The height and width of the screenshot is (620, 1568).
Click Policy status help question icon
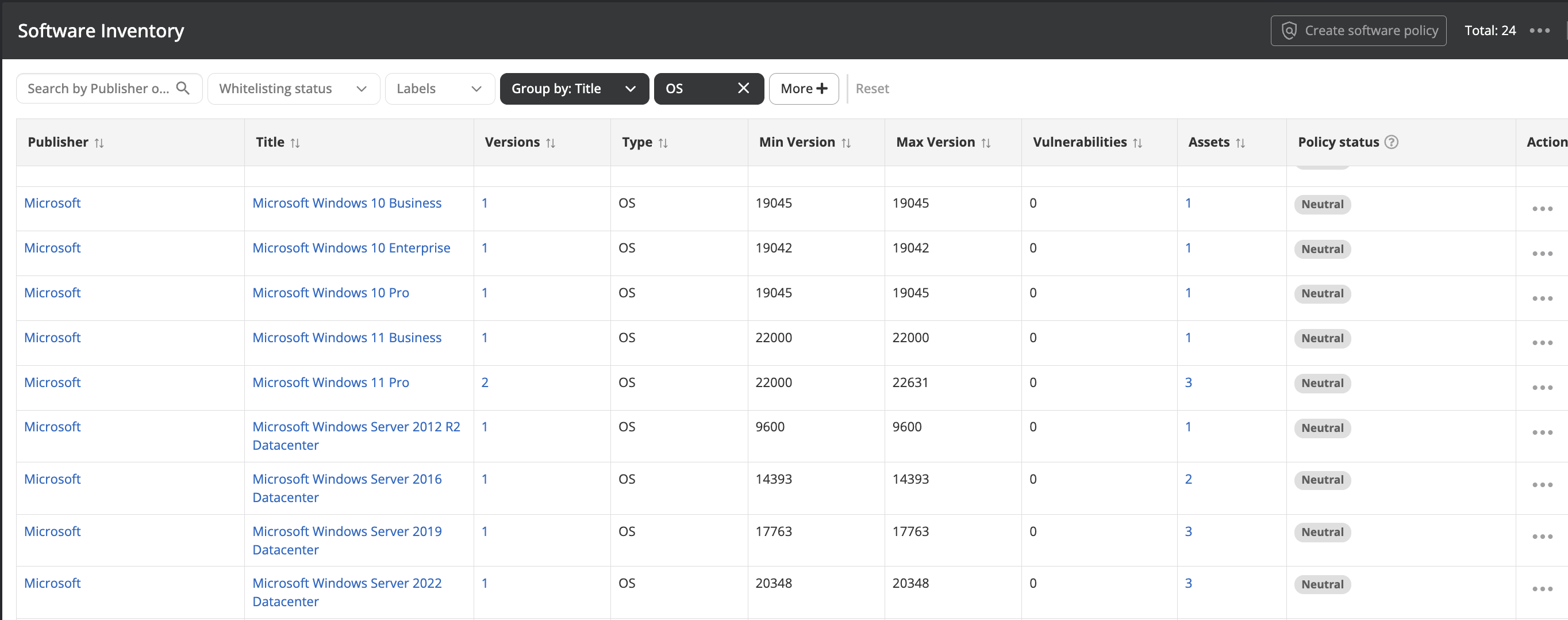1391,142
